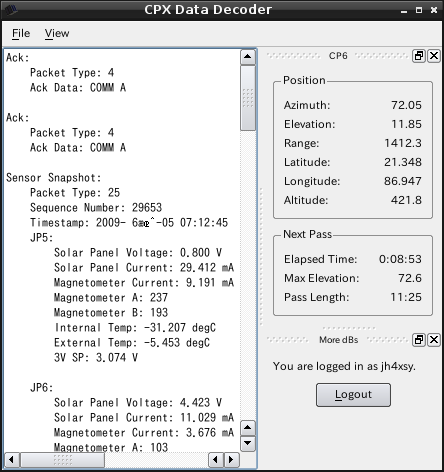Image resolution: width=444 pixels, height=472 pixels.
Task: Click 'Solar Panel Current: 11.029 mA' line
Action: click(x=144, y=418)
